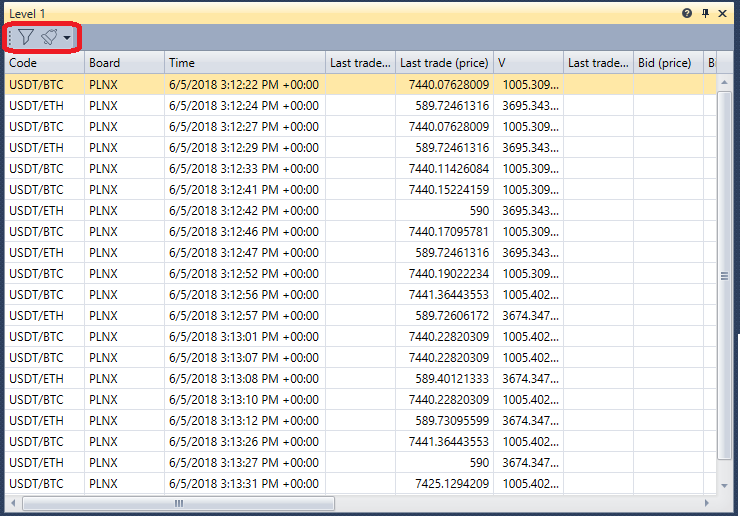
Task: Expand the toolbar overflow dropdown arrow
Action: (x=67, y=37)
